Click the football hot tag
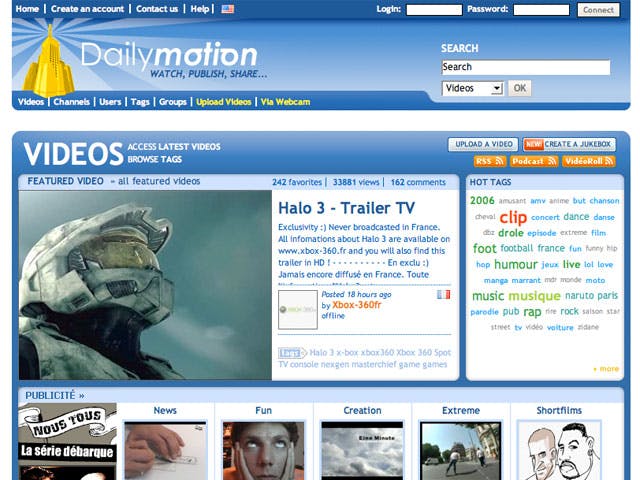This screenshot has height=480, width=640. click(516, 248)
